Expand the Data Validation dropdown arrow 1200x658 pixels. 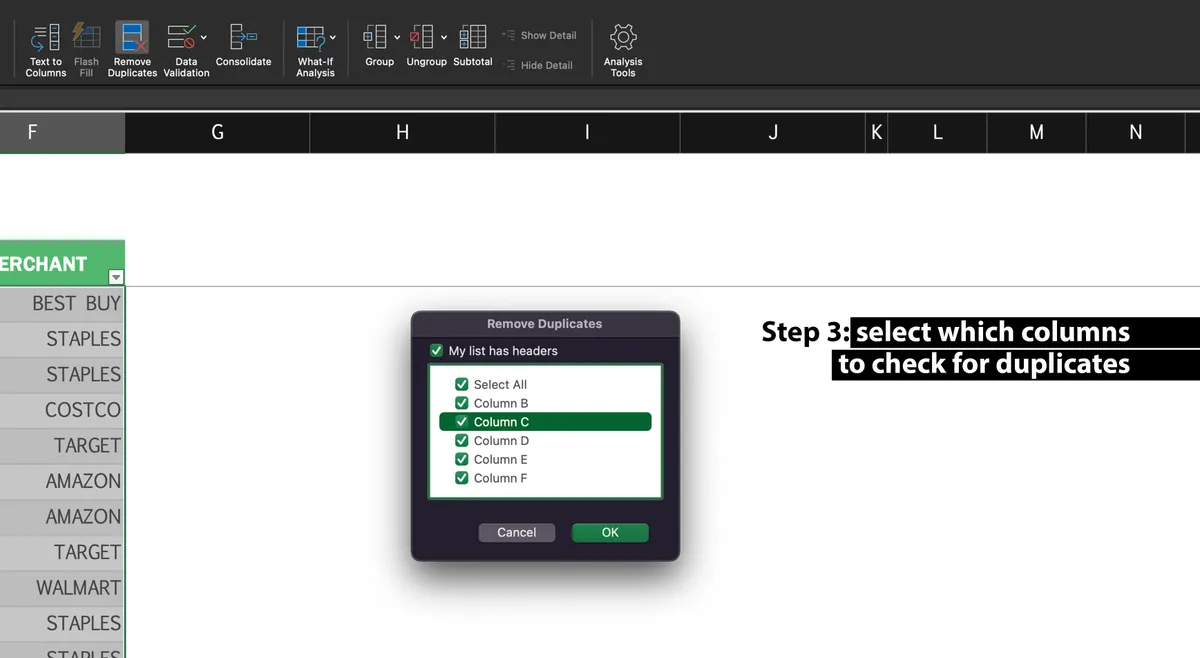tap(204, 37)
